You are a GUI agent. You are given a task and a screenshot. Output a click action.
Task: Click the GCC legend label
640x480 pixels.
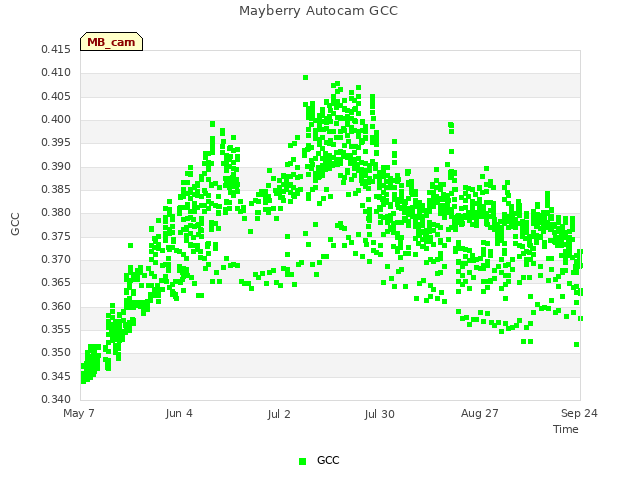point(328,460)
